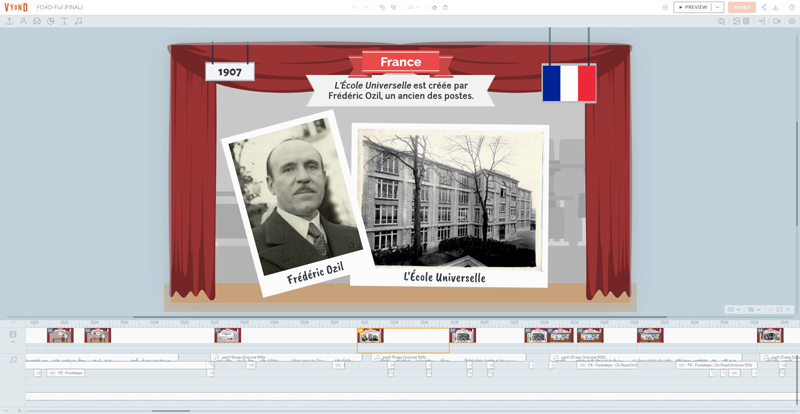Open the Replace/Swap panel icon
Screen dimensions: 800x414
click(x=721, y=21)
